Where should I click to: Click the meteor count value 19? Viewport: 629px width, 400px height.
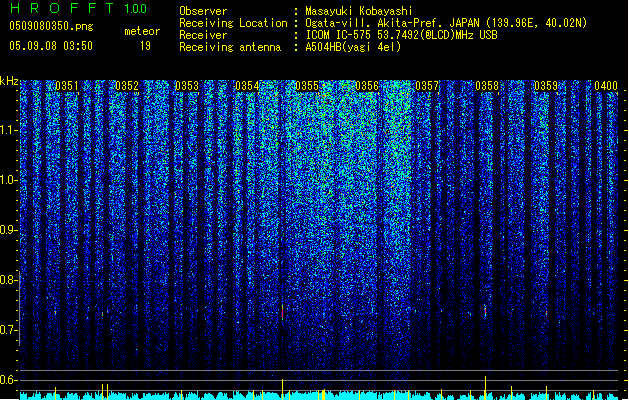tap(145, 46)
